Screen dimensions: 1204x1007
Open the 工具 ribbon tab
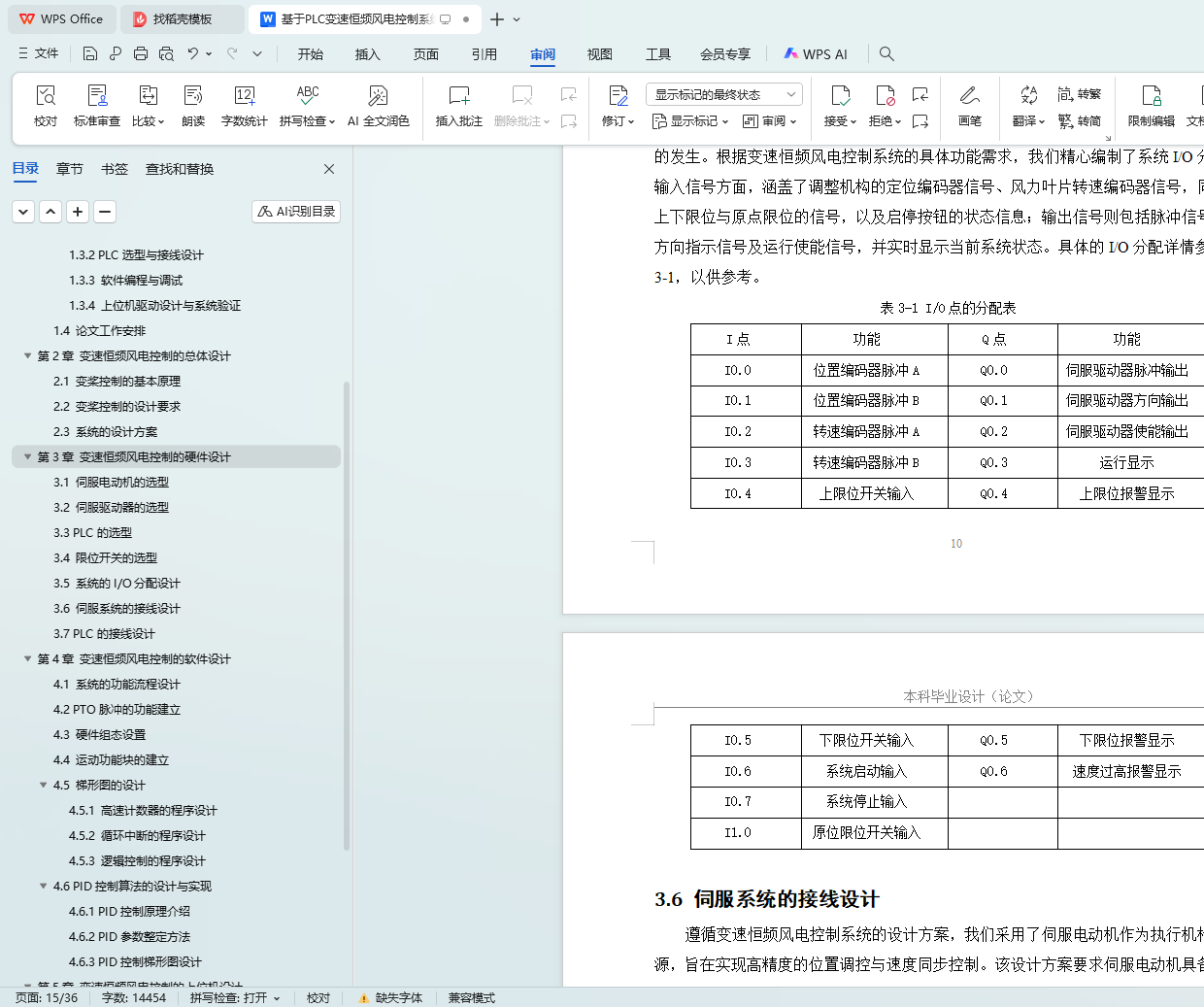tap(658, 54)
